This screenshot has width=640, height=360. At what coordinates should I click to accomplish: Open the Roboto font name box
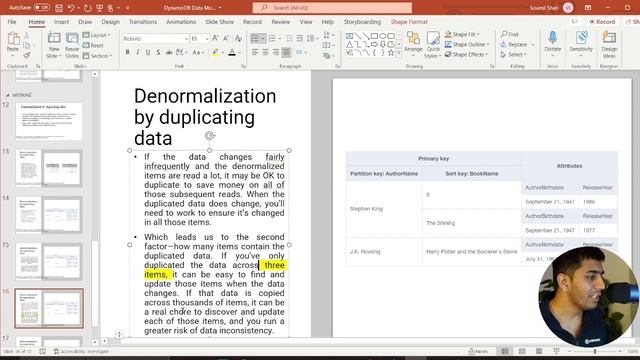click(x=155, y=38)
